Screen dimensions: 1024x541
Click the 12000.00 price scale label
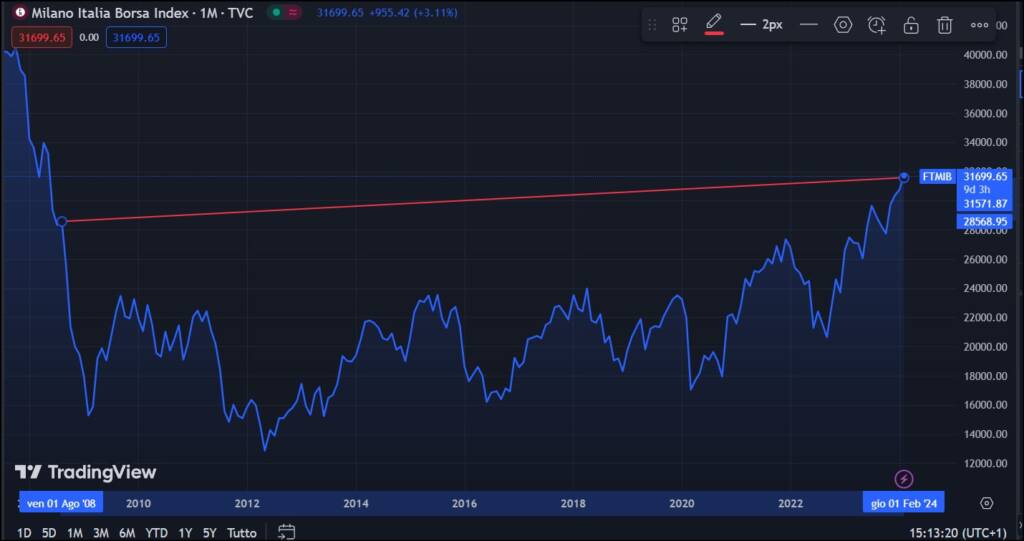(985, 463)
